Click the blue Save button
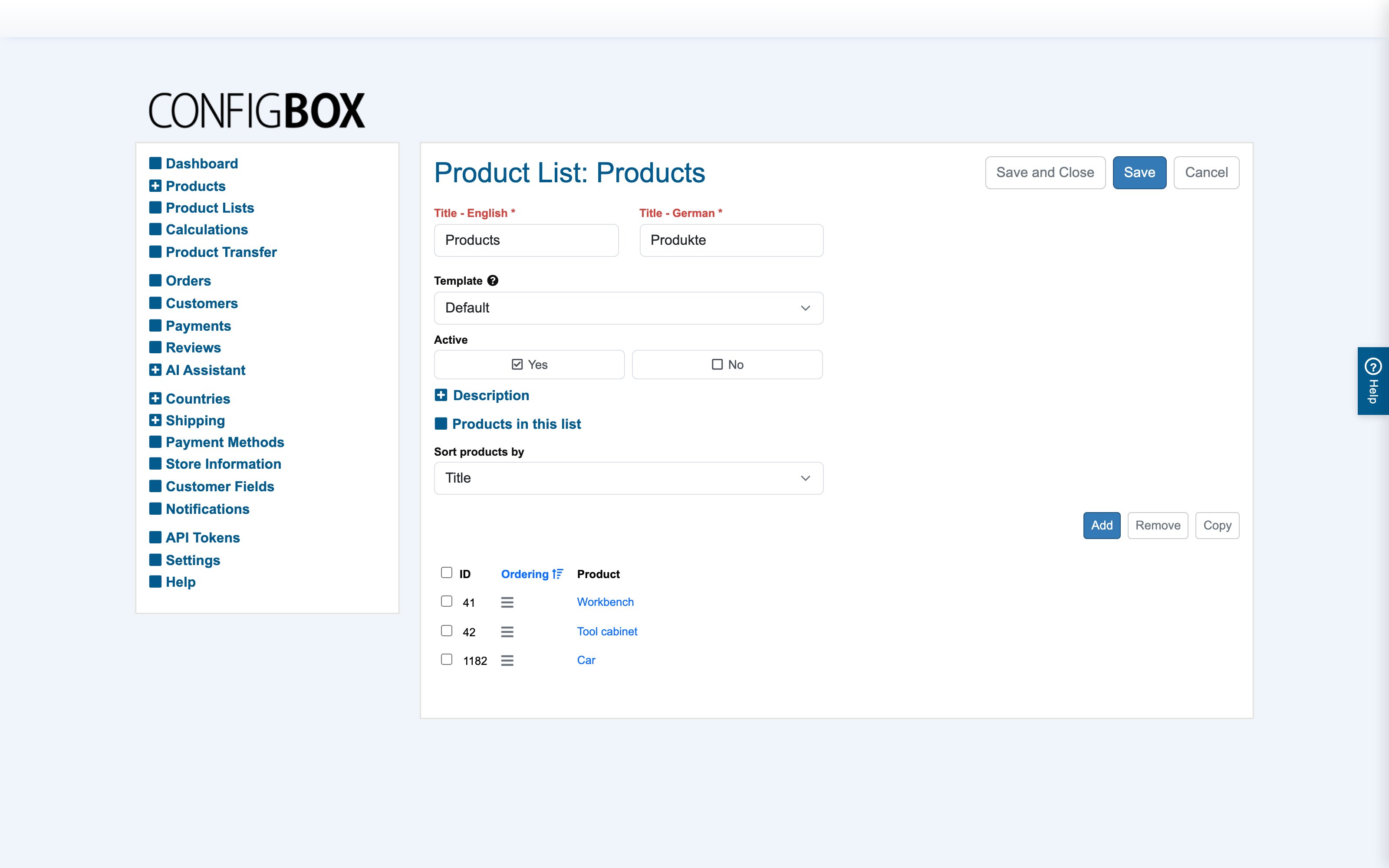 [1139, 172]
